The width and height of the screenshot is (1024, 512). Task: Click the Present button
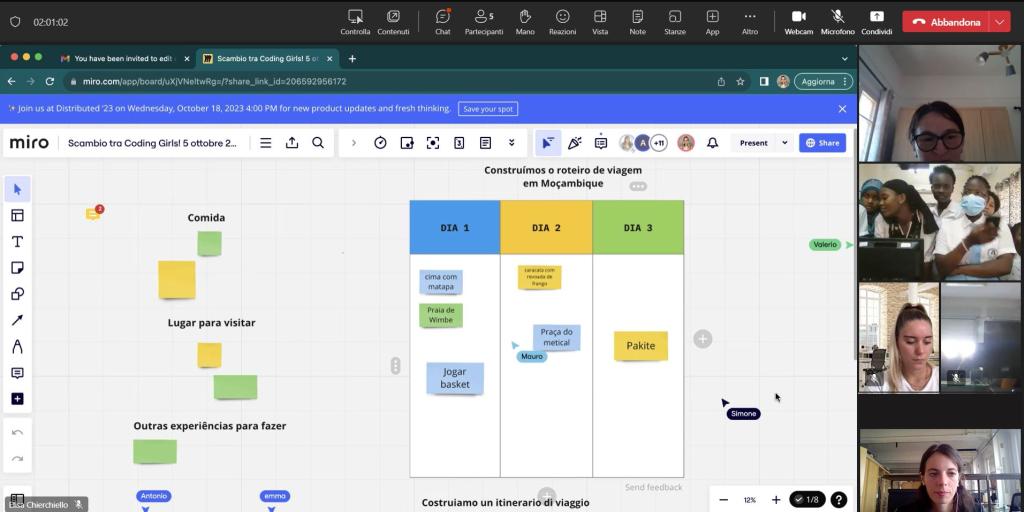pos(754,143)
